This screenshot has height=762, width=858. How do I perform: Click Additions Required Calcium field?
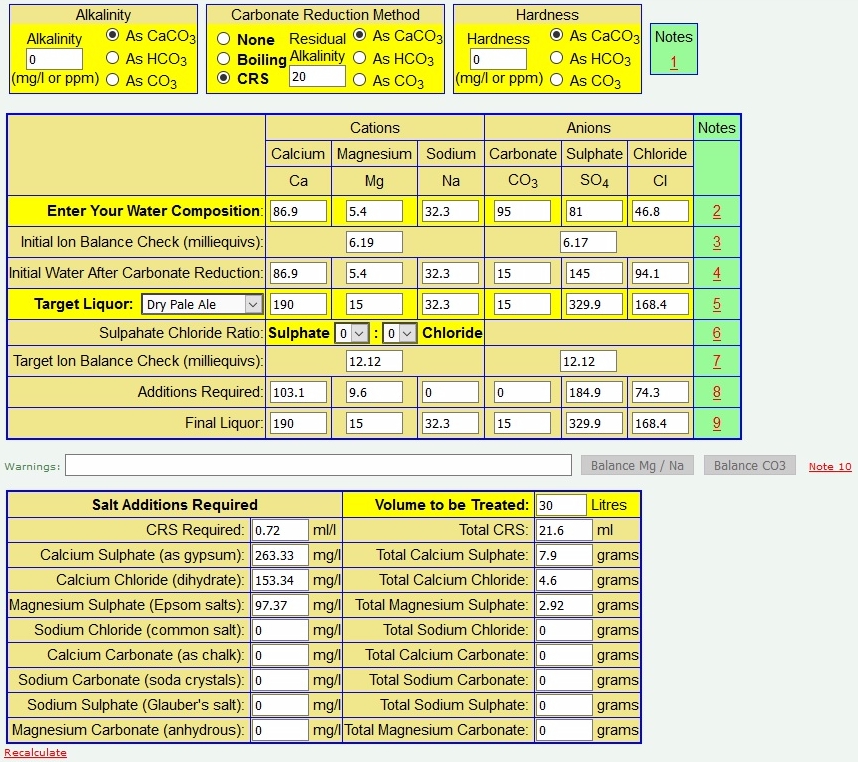[x=298, y=392]
